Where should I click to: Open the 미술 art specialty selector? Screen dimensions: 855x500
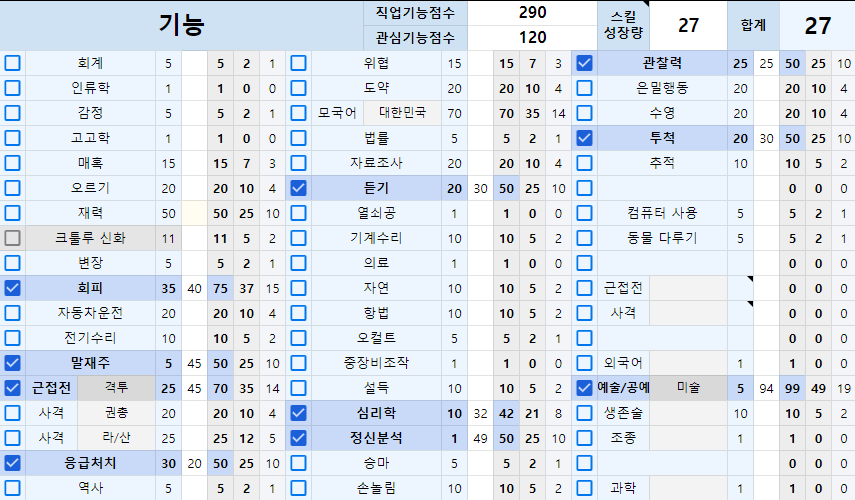[x=689, y=388]
